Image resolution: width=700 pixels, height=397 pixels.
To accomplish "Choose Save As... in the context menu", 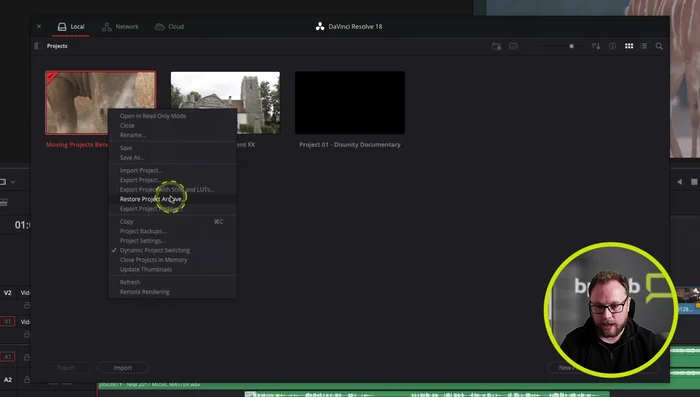I will coord(132,158).
